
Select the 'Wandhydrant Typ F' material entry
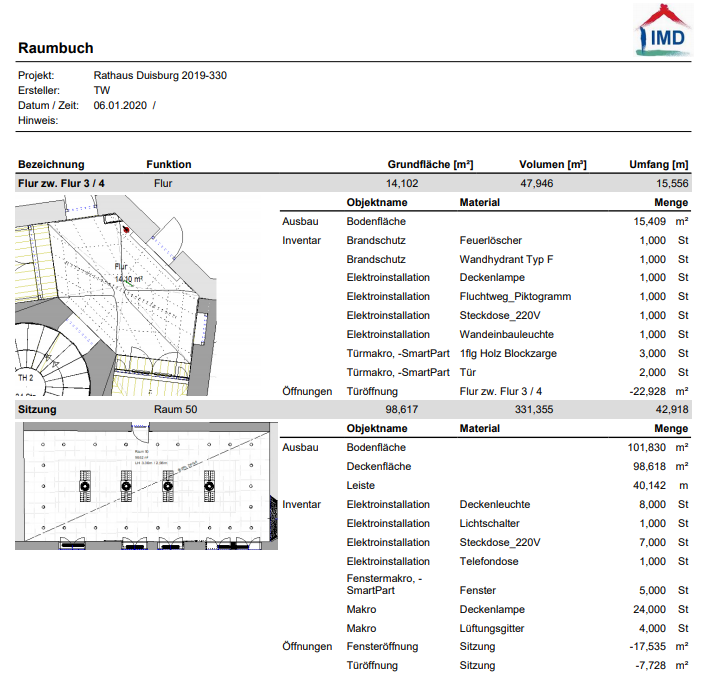(504, 259)
